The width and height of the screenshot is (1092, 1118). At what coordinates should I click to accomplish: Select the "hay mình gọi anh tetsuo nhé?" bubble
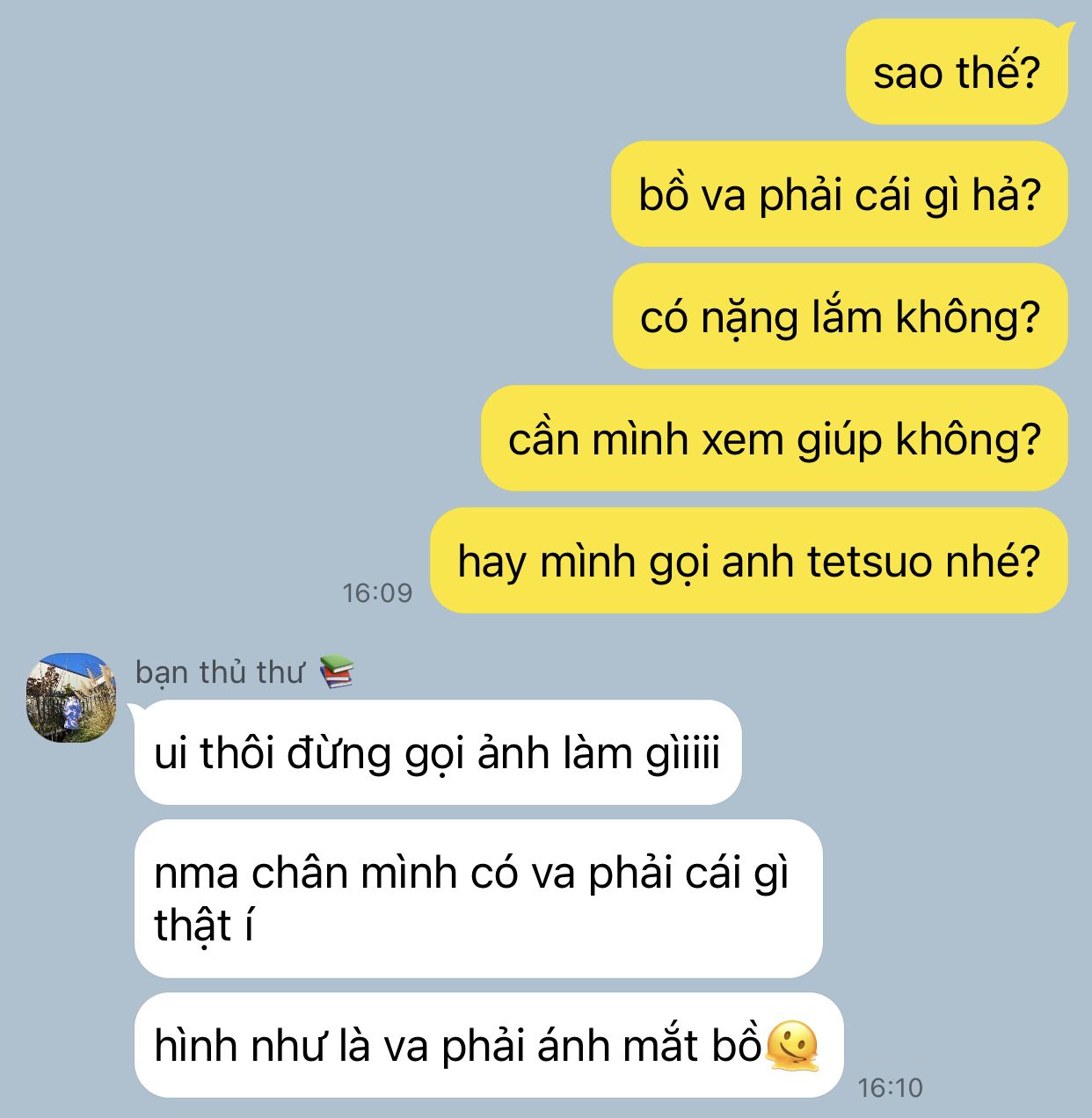(749, 561)
